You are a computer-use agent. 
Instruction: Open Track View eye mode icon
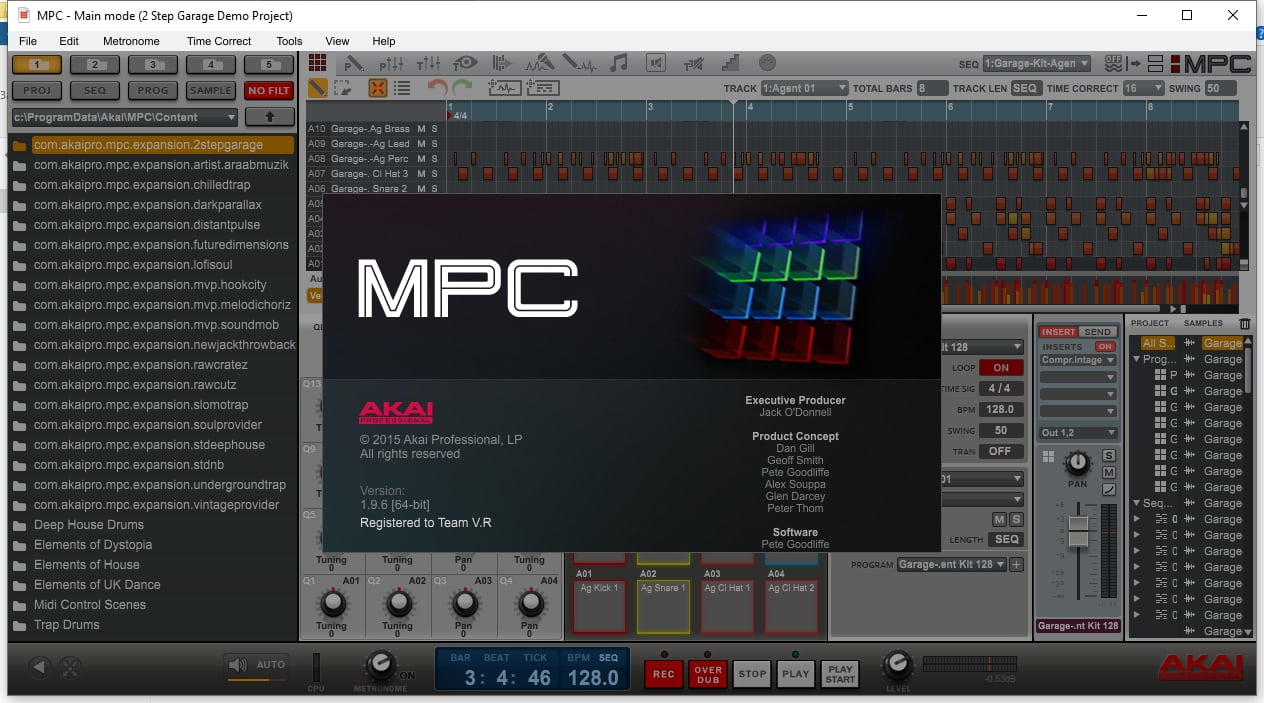(464, 63)
